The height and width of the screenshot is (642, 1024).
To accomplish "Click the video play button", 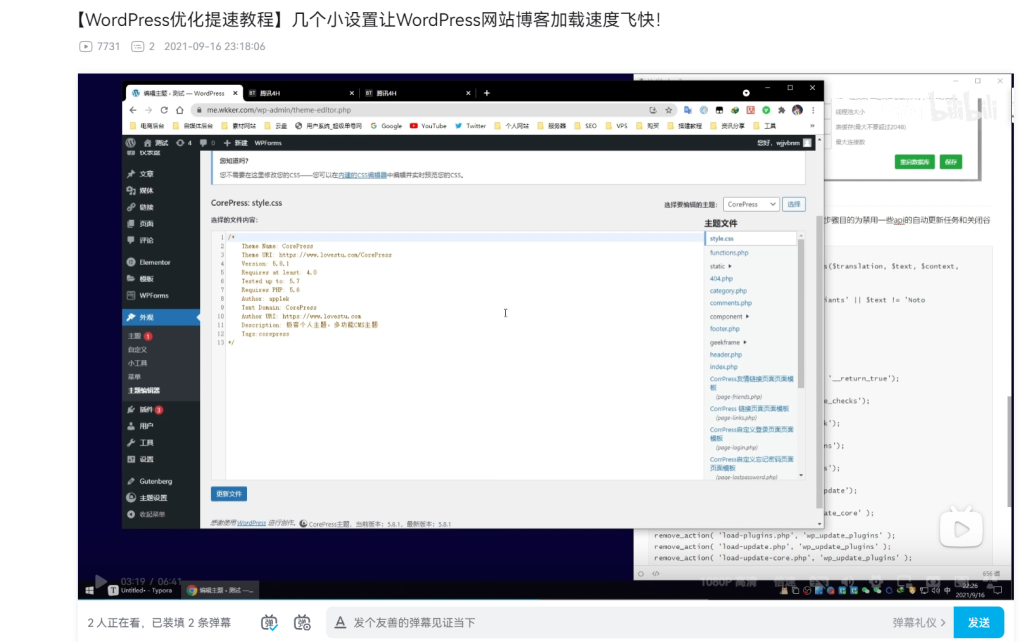I will [101, 581].
